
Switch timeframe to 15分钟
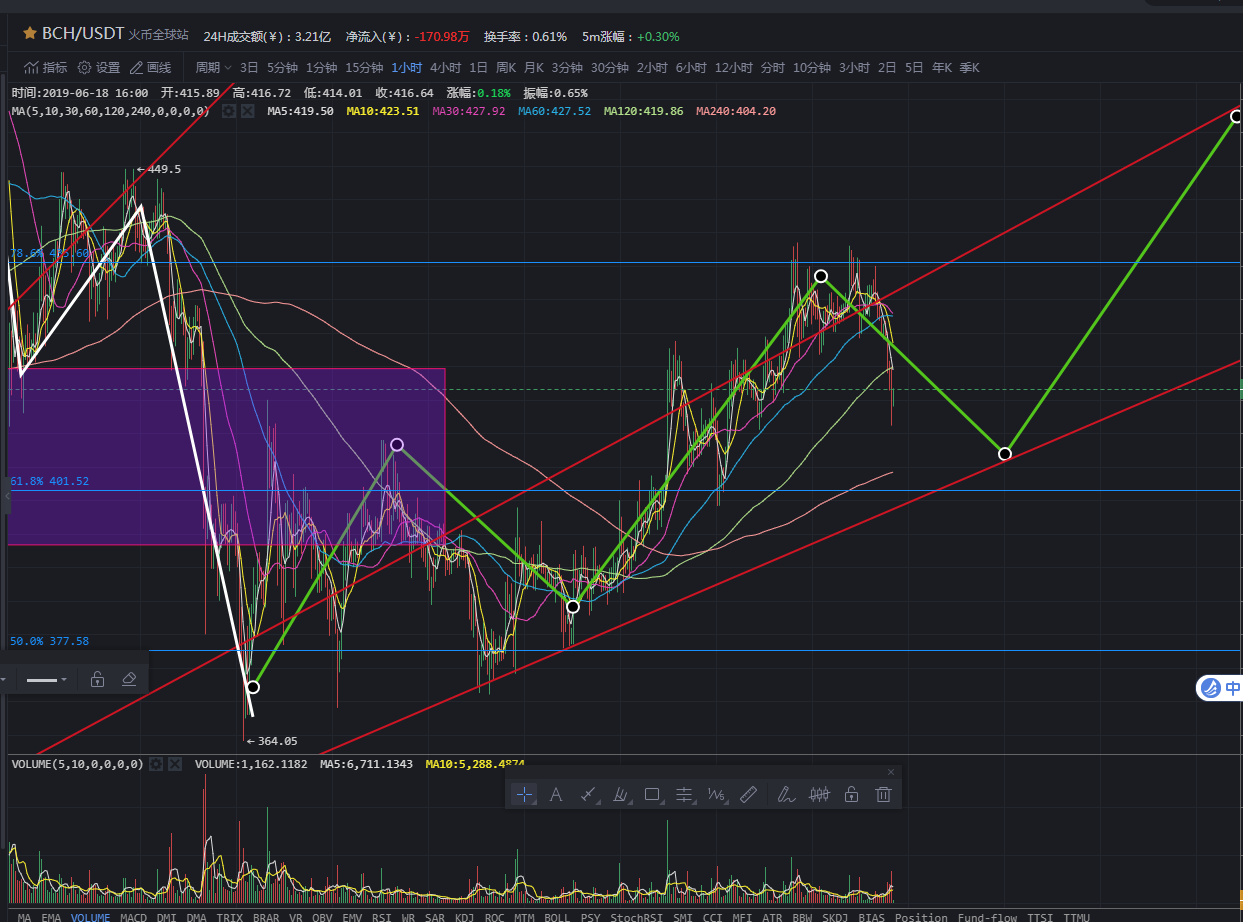pos(364,68)
